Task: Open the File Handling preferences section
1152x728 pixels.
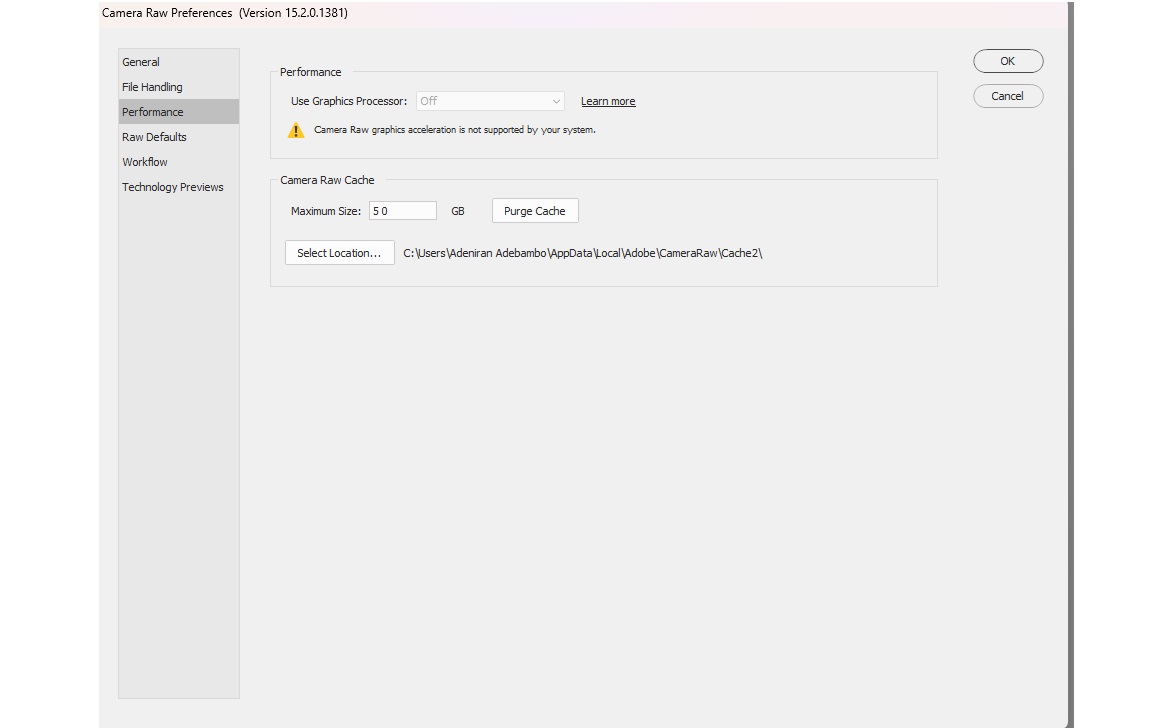Action: [x=152, y=86]
